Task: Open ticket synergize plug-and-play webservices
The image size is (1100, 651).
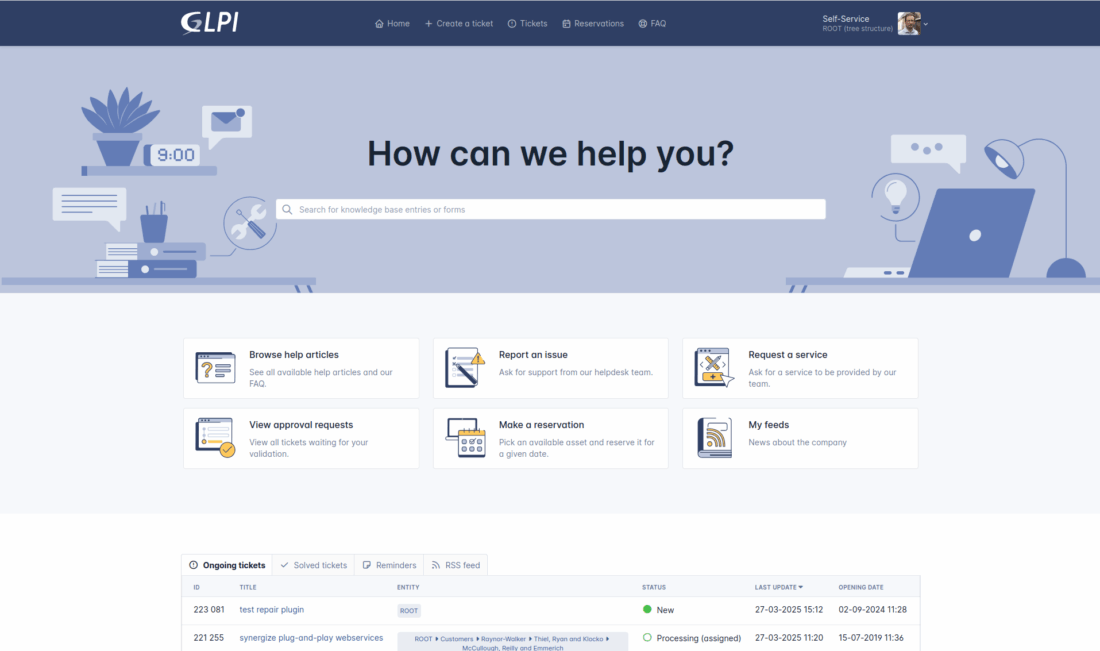Action: 311,638
